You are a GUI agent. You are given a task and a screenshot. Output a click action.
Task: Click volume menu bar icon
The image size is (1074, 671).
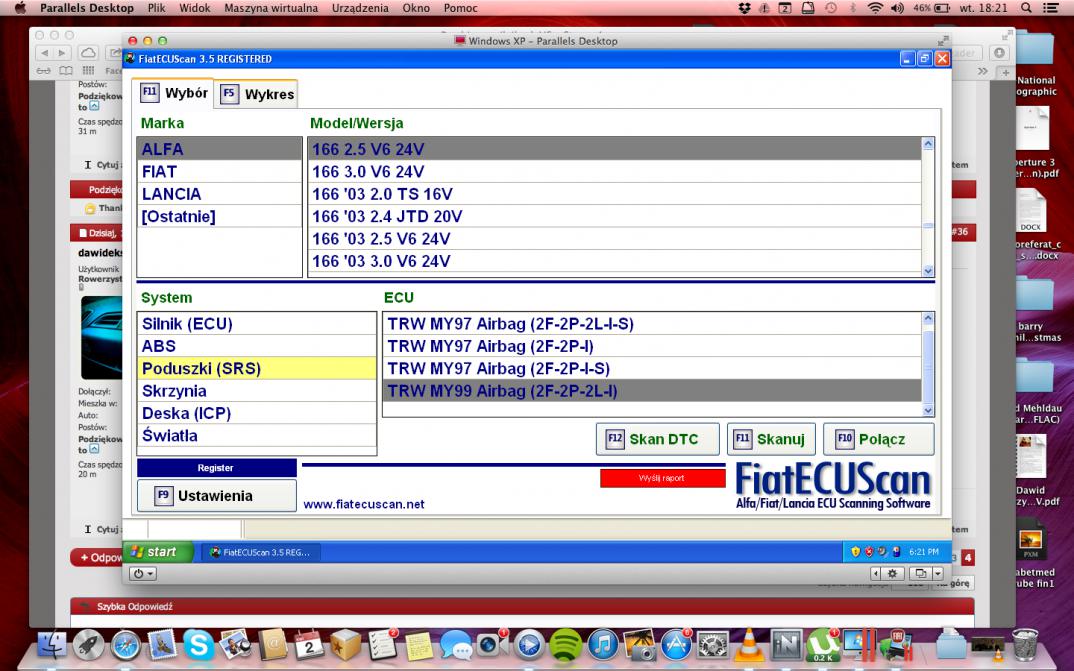[x=897, y=8]
